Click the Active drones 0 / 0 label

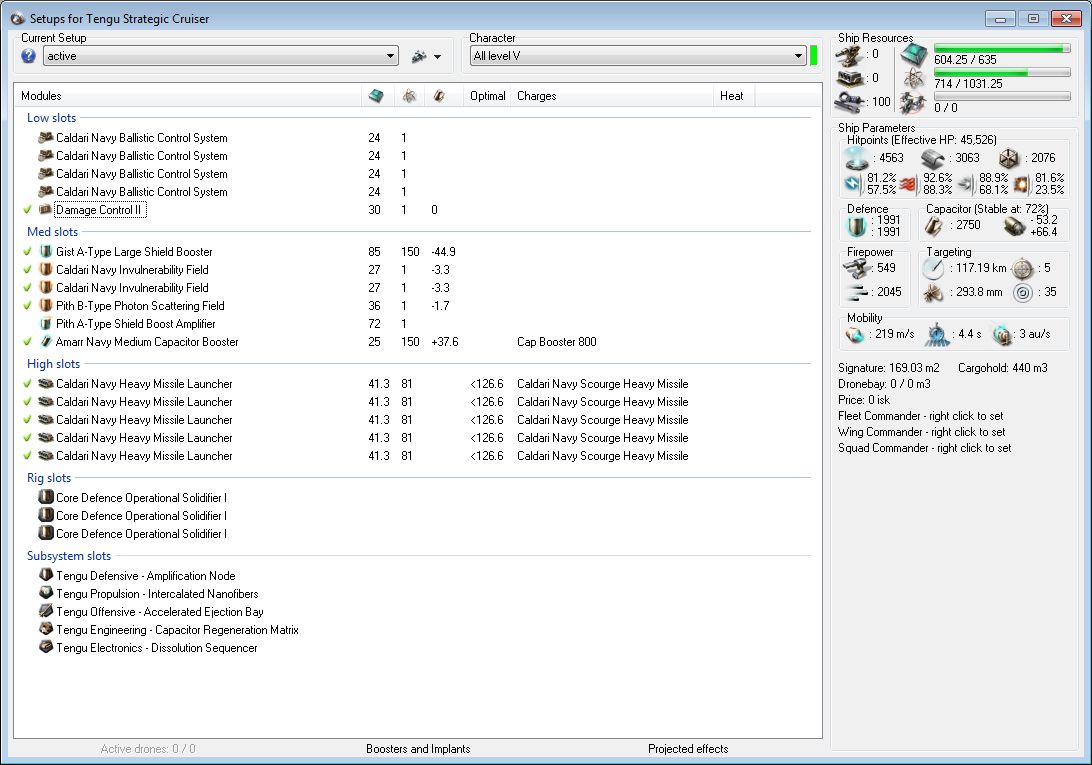pos(148,749)
